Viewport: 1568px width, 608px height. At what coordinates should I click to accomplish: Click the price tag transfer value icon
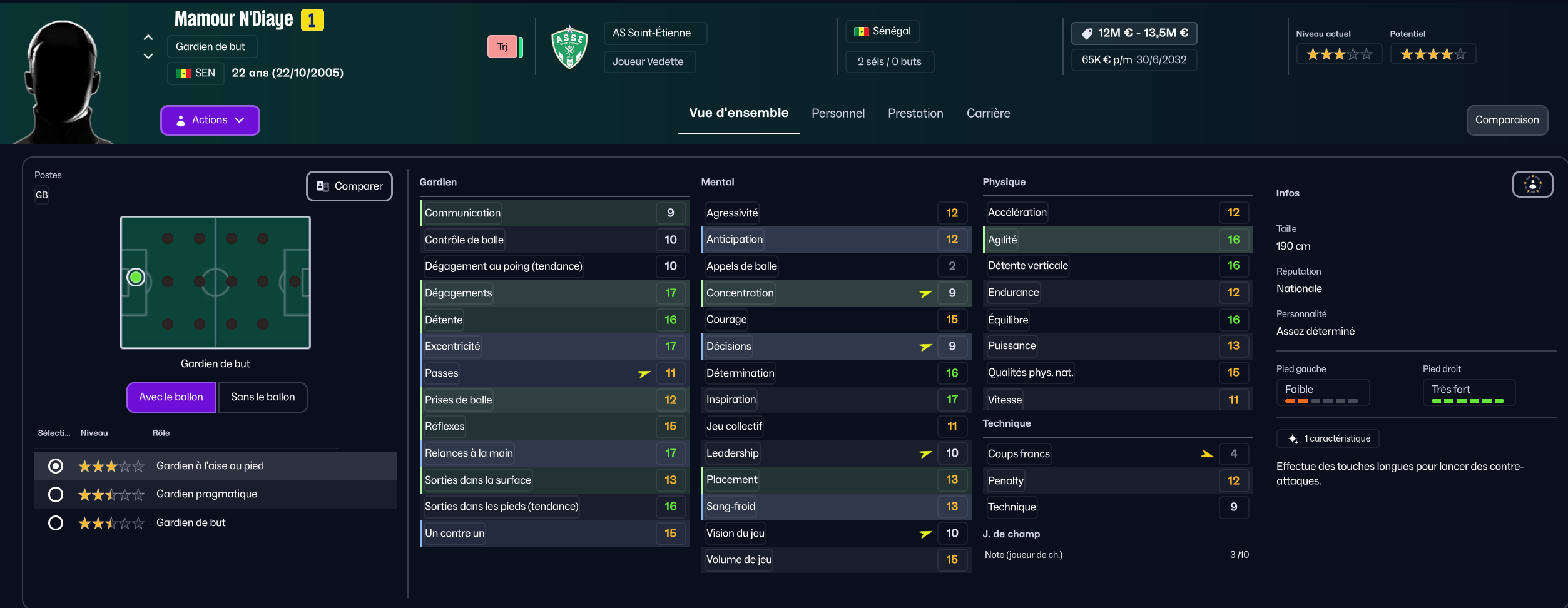point(1087,33)
